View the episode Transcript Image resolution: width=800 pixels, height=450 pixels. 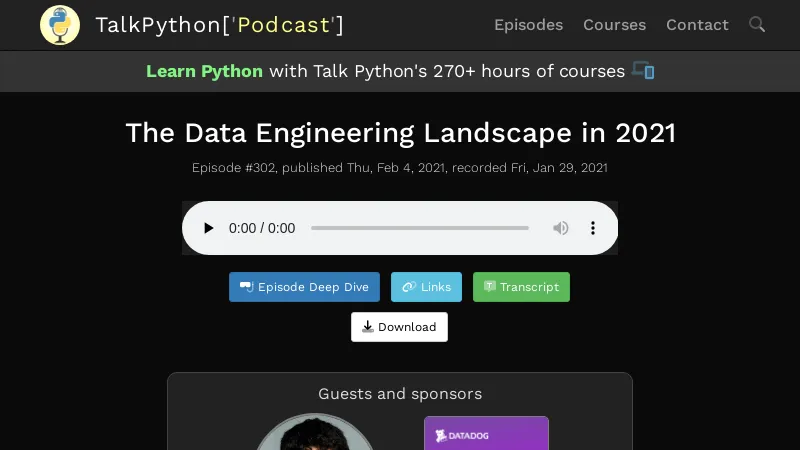tap(521, 287)
